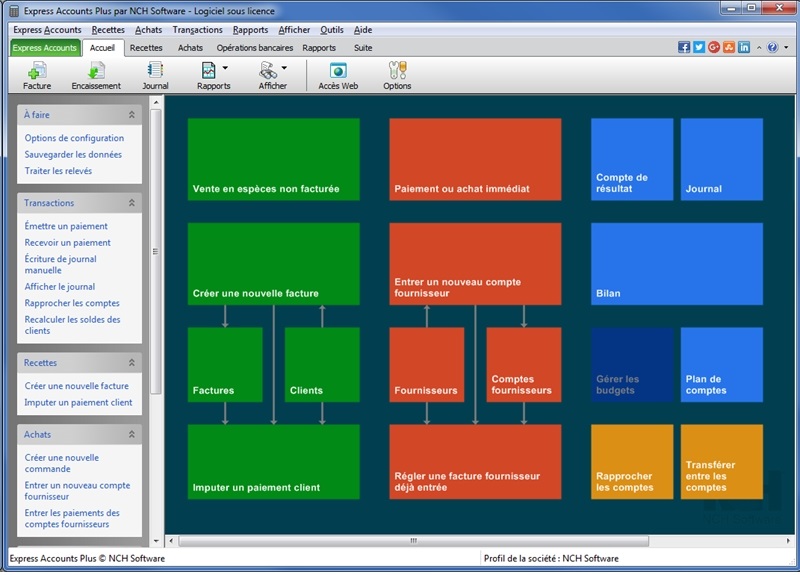This screenshot has height=575, width=800.
Task: Open the Outils menu
Action: (x=332, y=30)
